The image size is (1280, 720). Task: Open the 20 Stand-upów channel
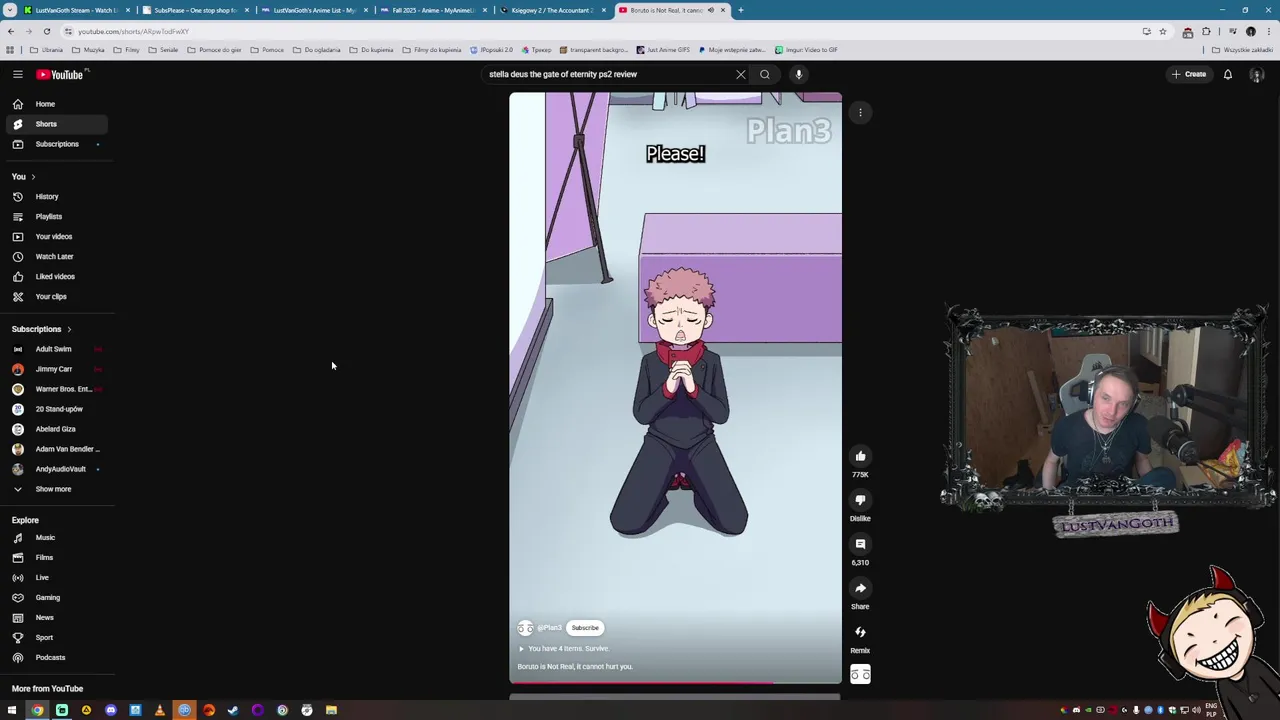[56, 409]
